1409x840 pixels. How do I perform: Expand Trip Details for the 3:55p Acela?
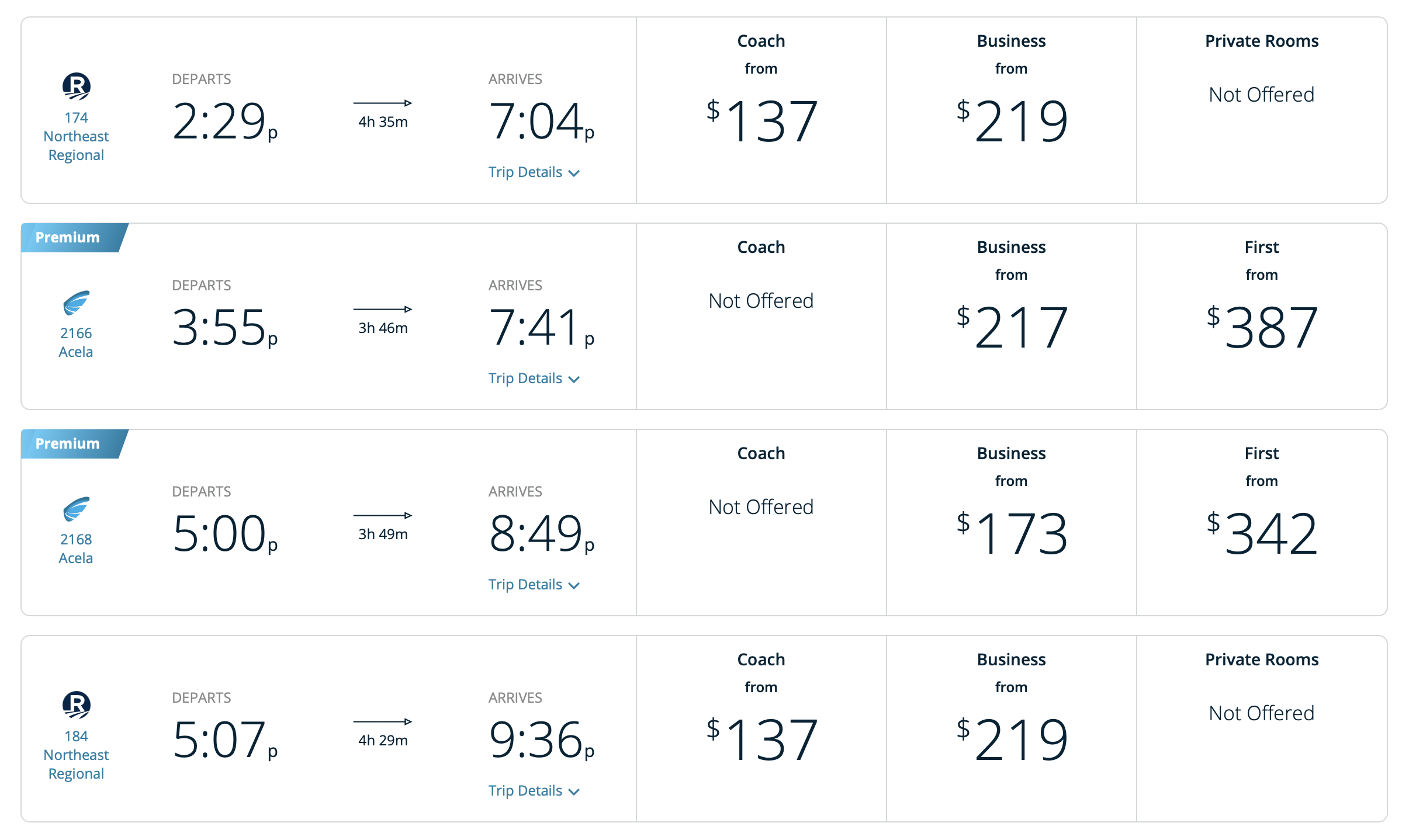pos(534,378)
